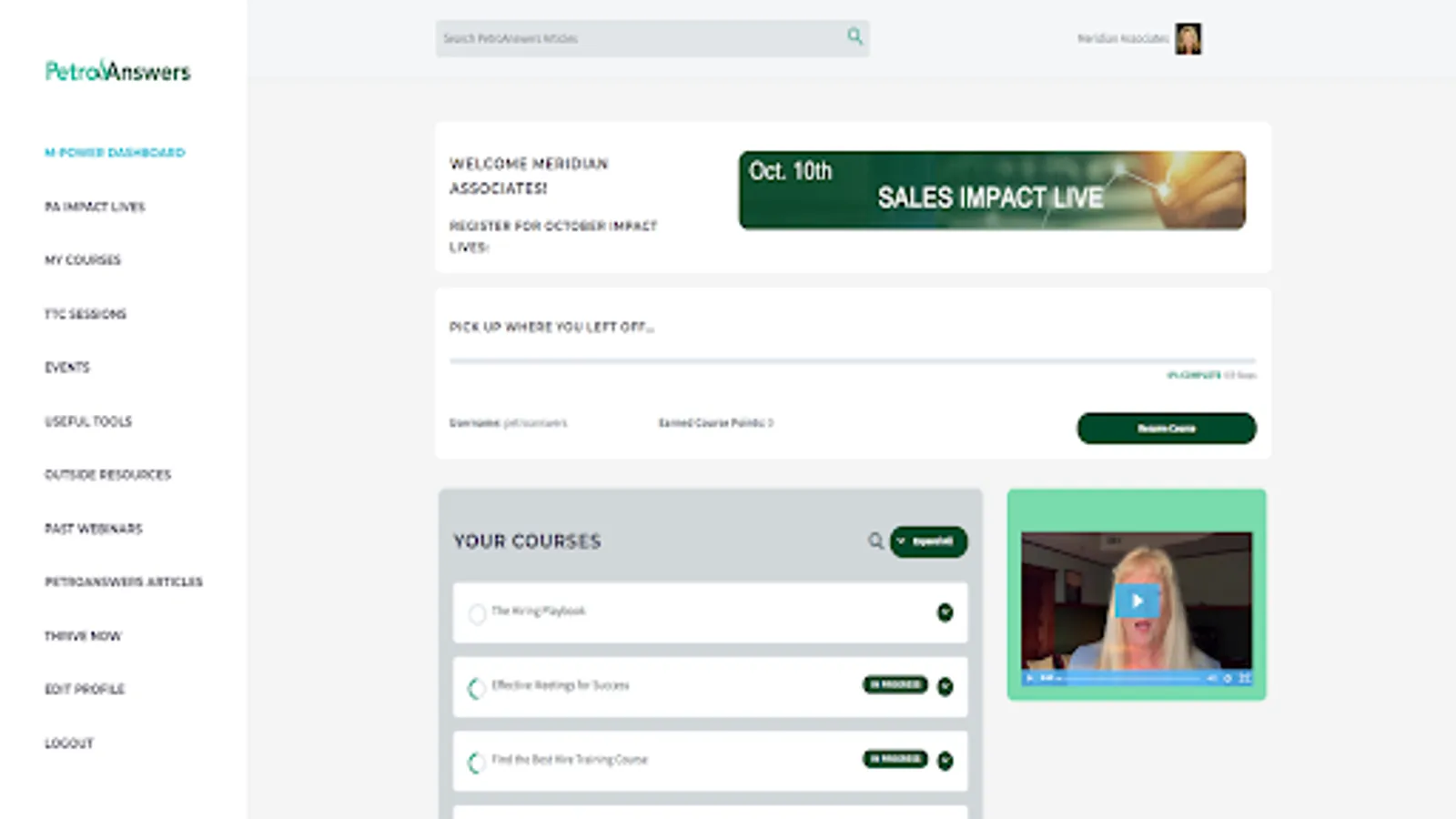
Task: Focus the Search PetroAnswers Articles field
Action: pos(652,38)
